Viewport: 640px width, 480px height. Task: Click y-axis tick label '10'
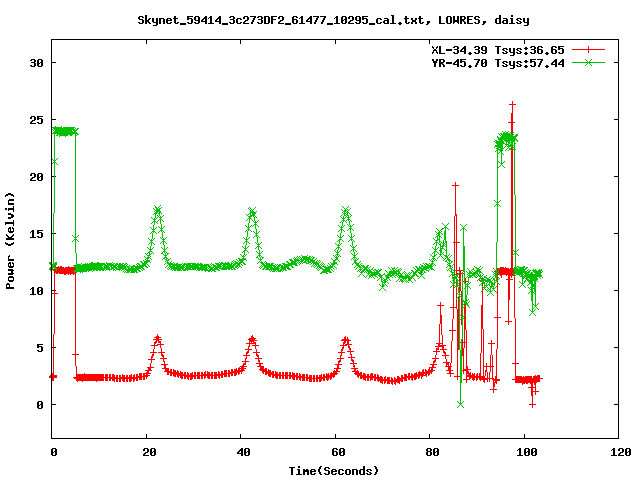coord(36,291)
